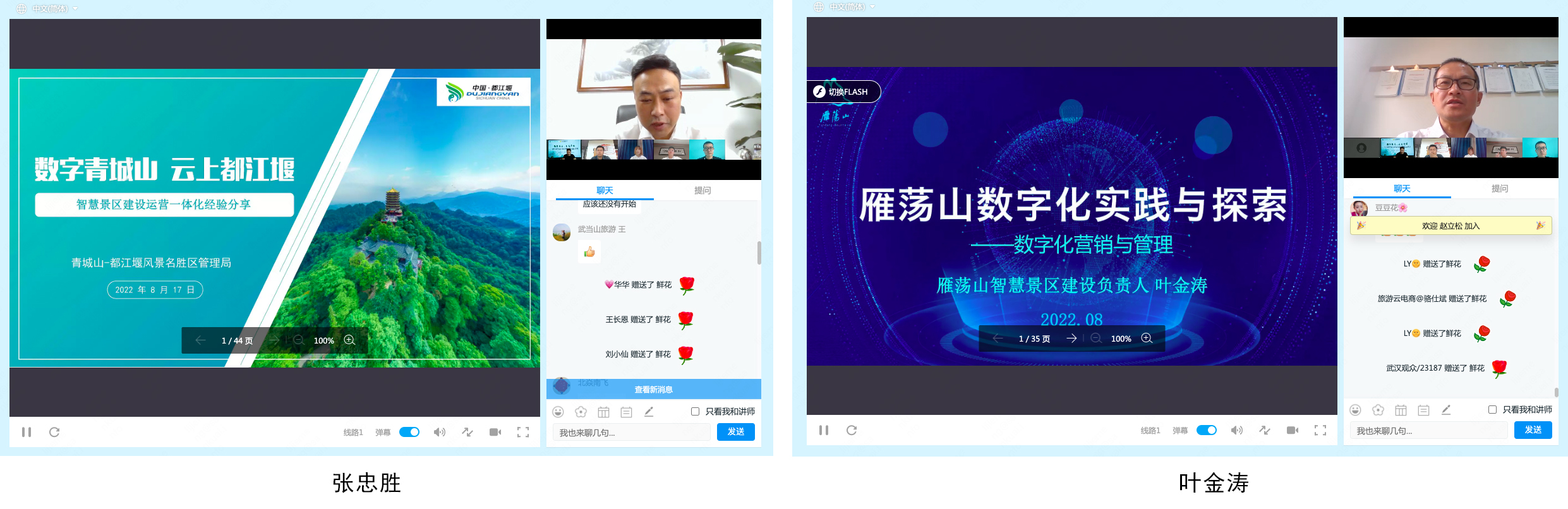Click refresh icon in 叶金涛 player

tap(852, 430)
